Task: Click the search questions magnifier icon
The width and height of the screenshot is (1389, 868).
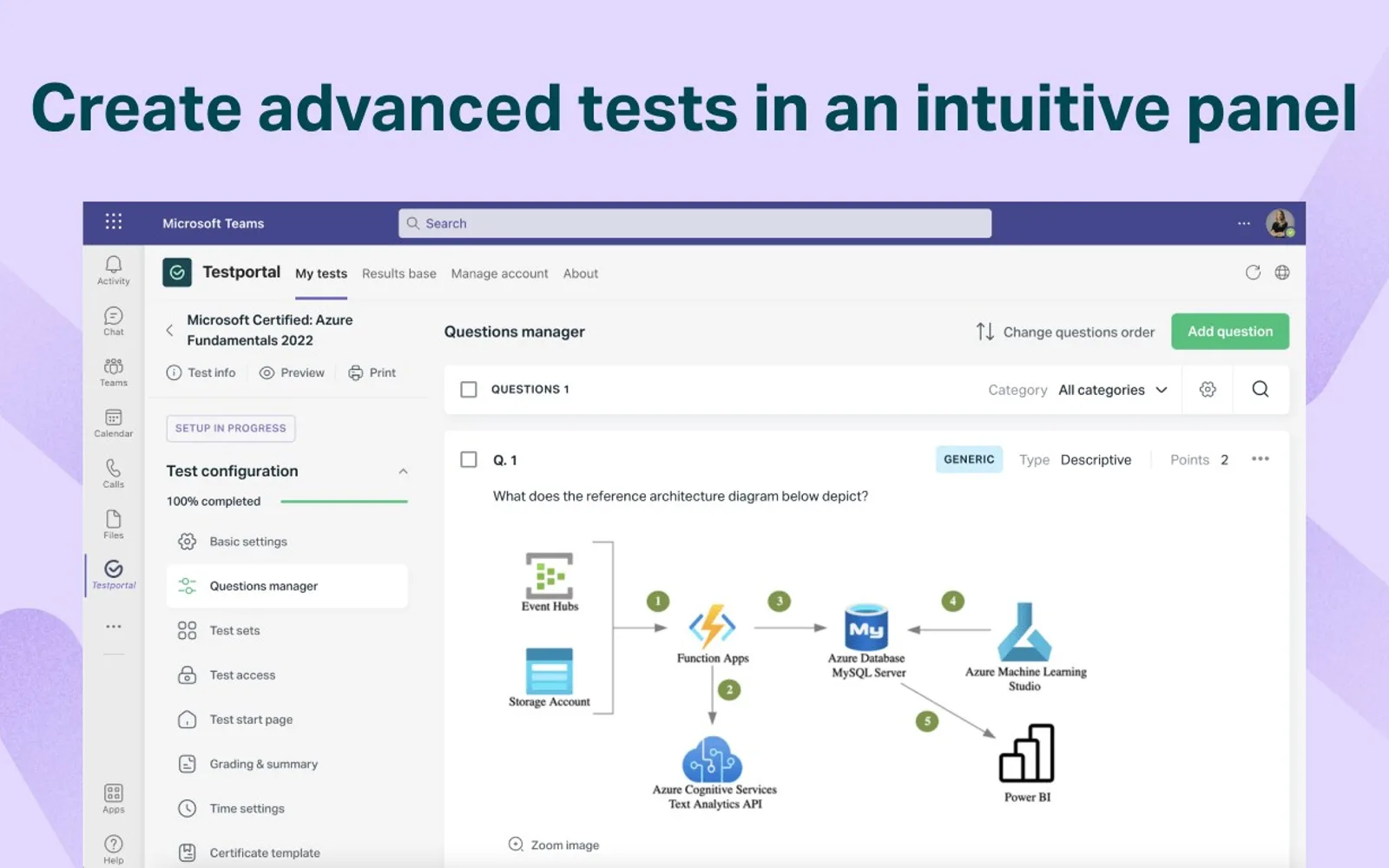Action: [1261, 389]
